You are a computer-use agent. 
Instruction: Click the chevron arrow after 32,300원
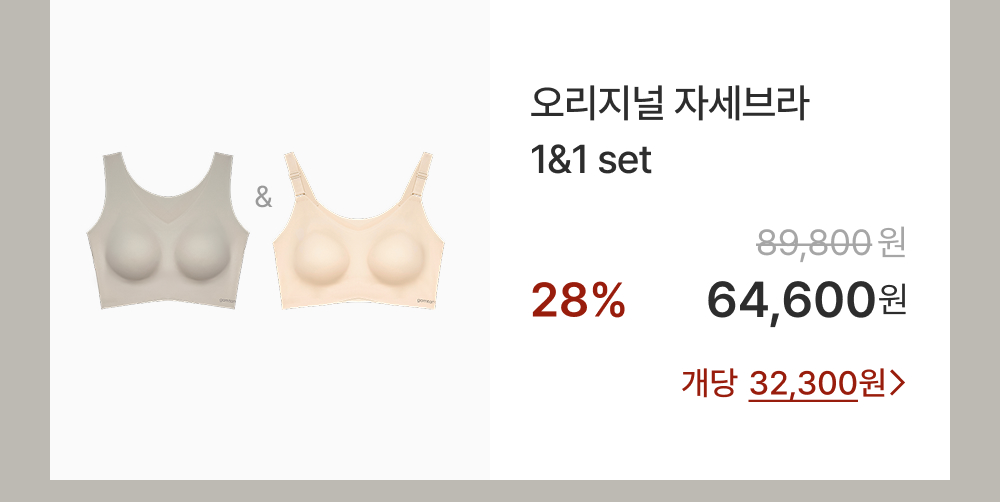(x=897, y=383)
